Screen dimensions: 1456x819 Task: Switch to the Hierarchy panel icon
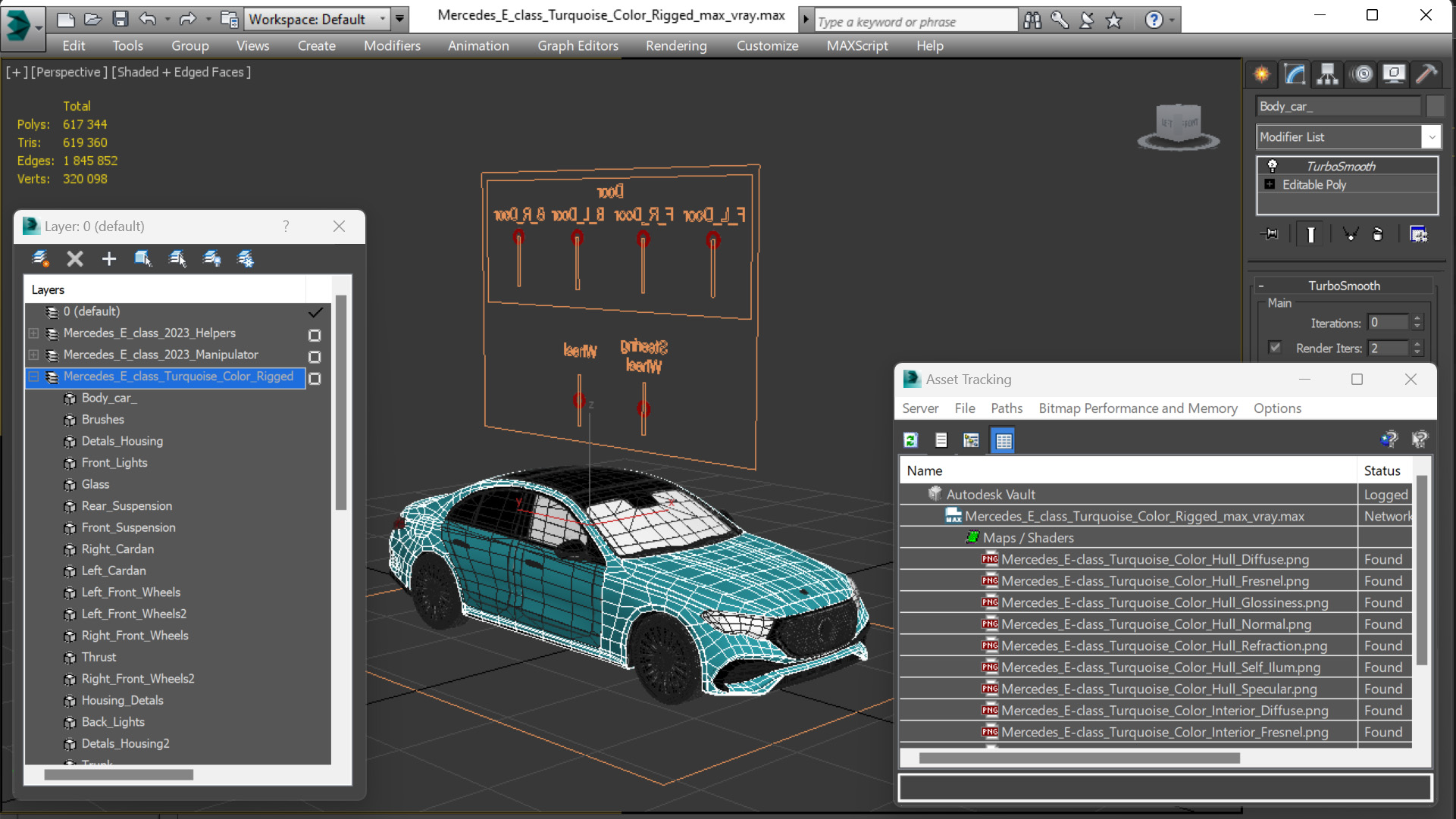click(1327, 73)
